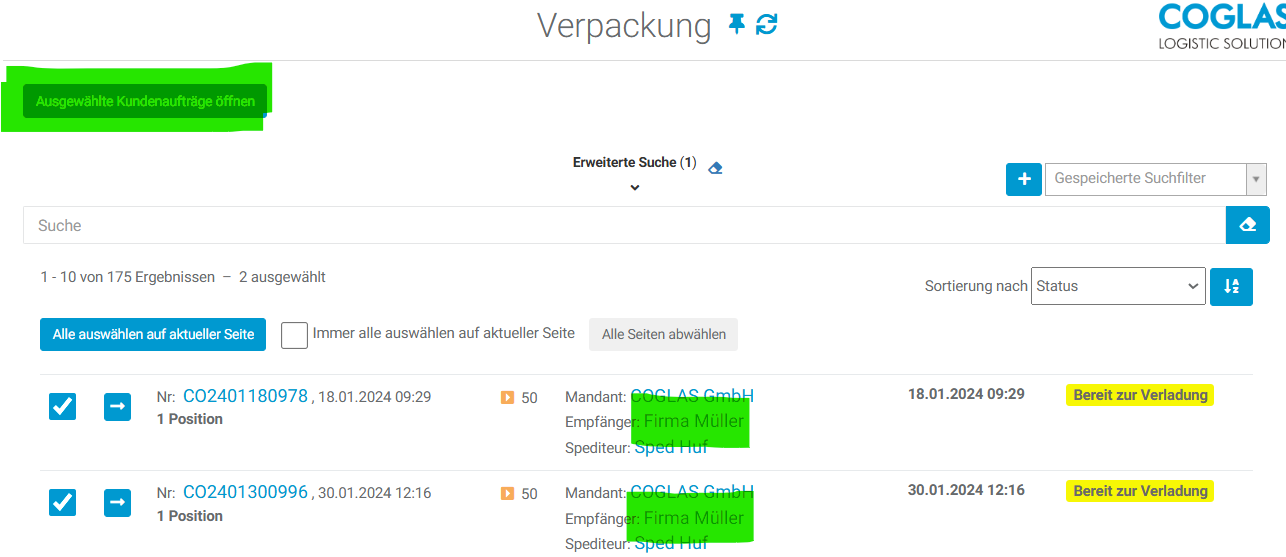Click the refresh icon next to Verpackung
Image resolution: width=1286 pixels, height=557 pixels.
coord(767,24)
